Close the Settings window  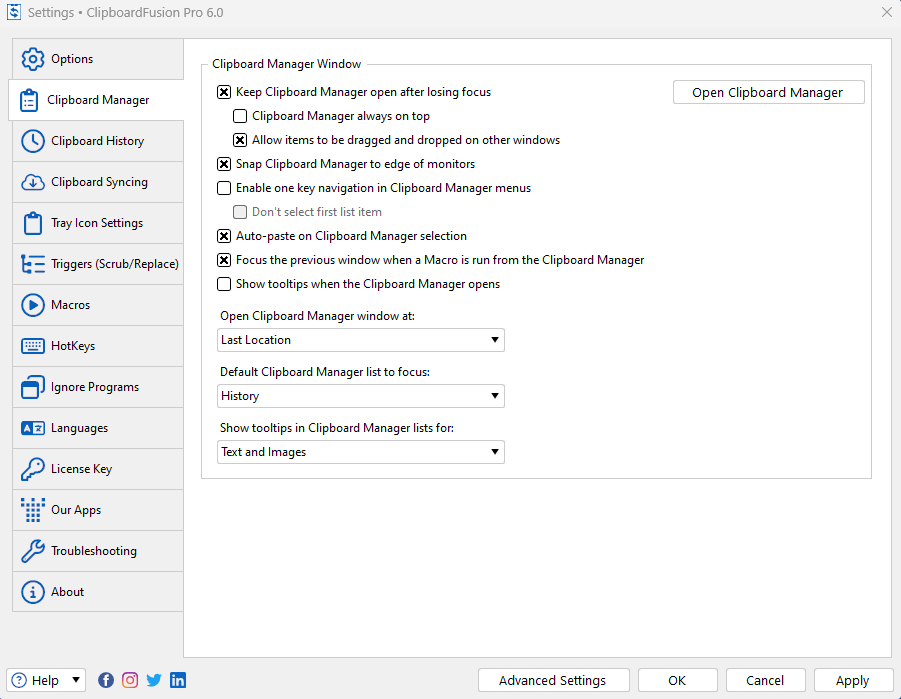click(887, 12)
